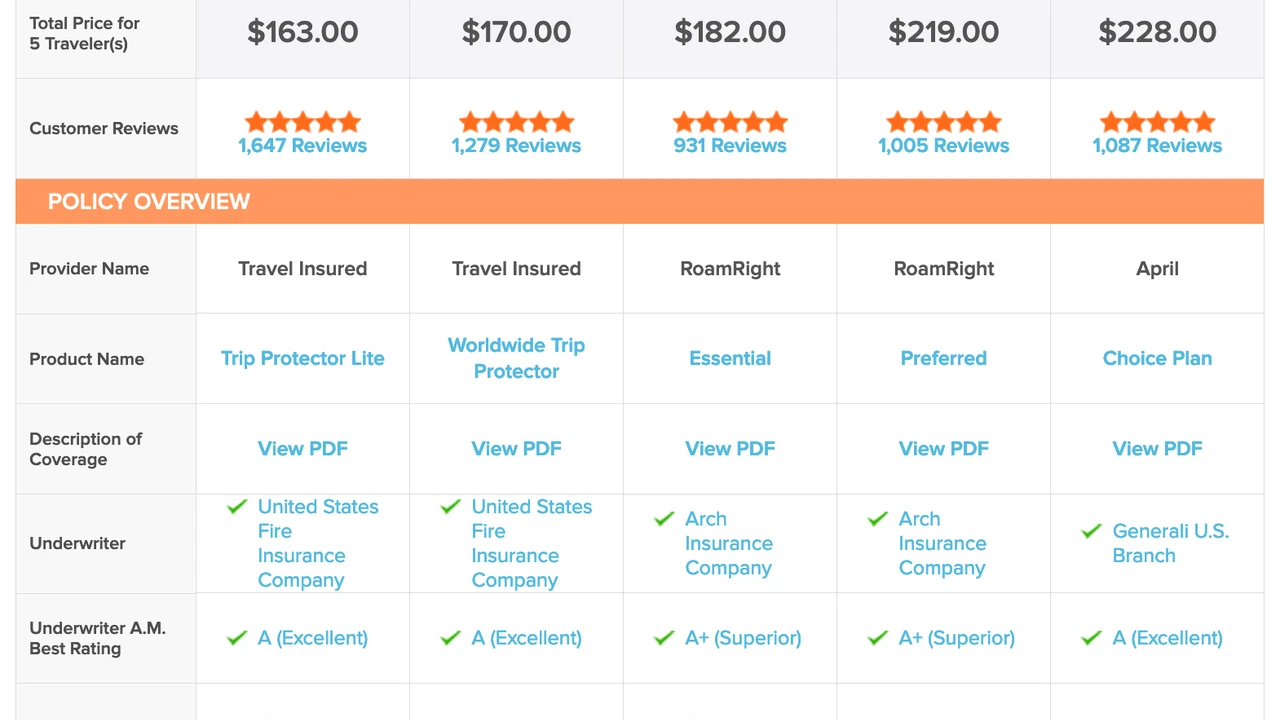Open the Choice Plan product link
1280x720 pixels.
point(1157,358)
